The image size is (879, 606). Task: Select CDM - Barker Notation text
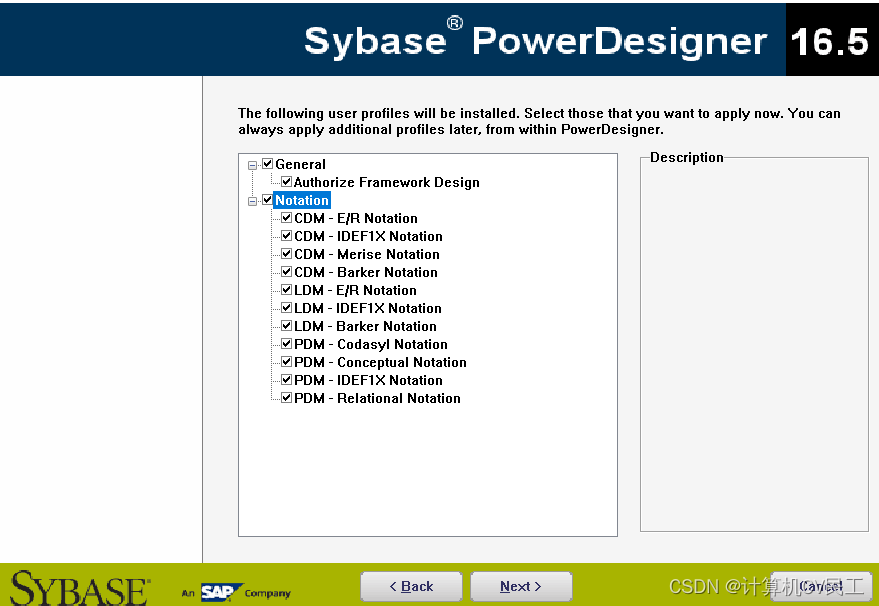pyautogui.click(x=366, y=272)
